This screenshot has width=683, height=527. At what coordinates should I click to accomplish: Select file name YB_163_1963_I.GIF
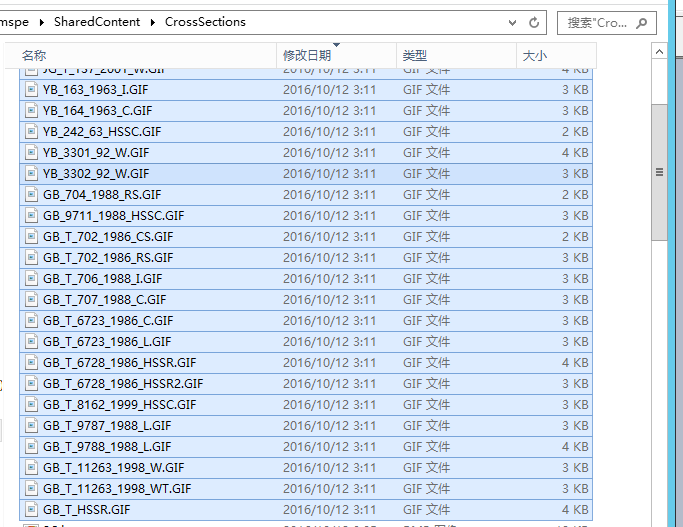95,90
